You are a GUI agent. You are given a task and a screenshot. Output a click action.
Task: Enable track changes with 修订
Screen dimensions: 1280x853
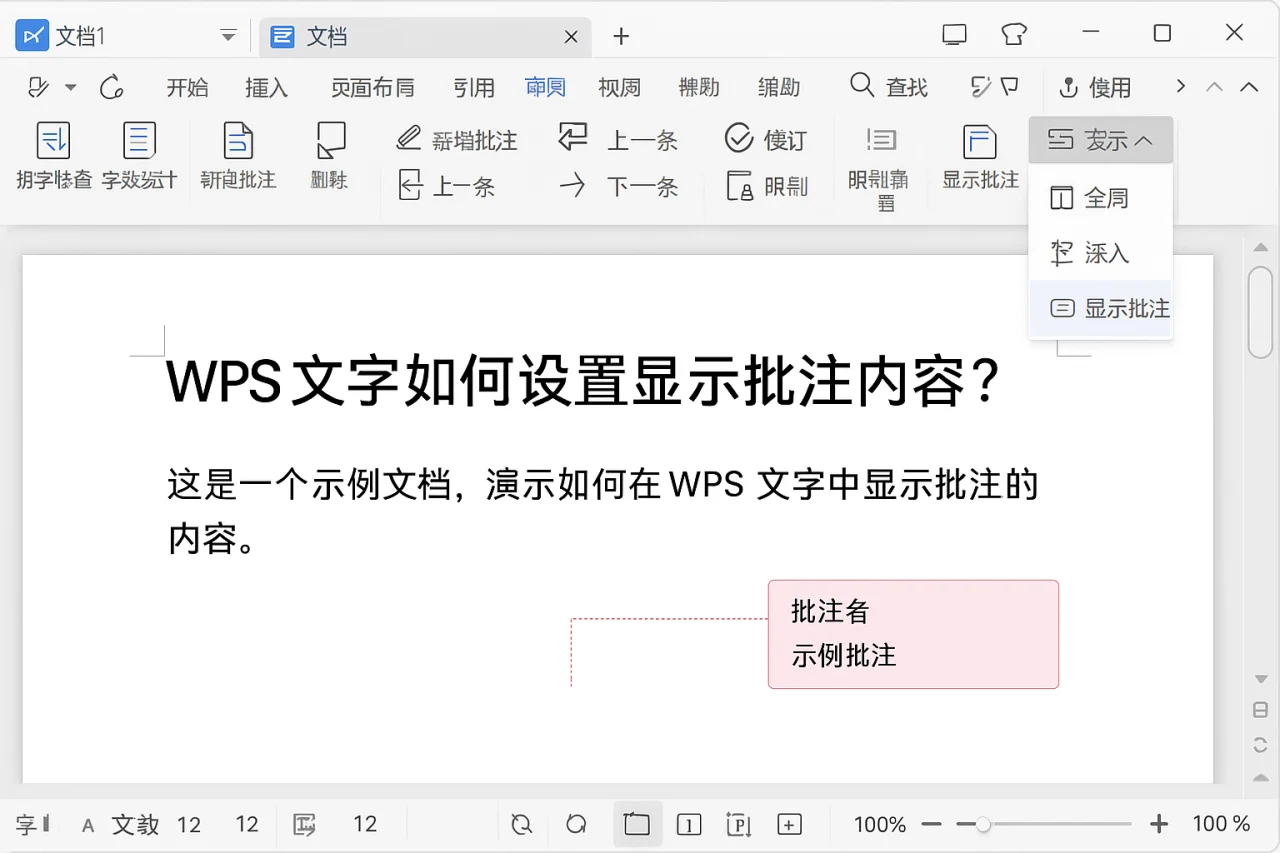click(x=765, y=139)
